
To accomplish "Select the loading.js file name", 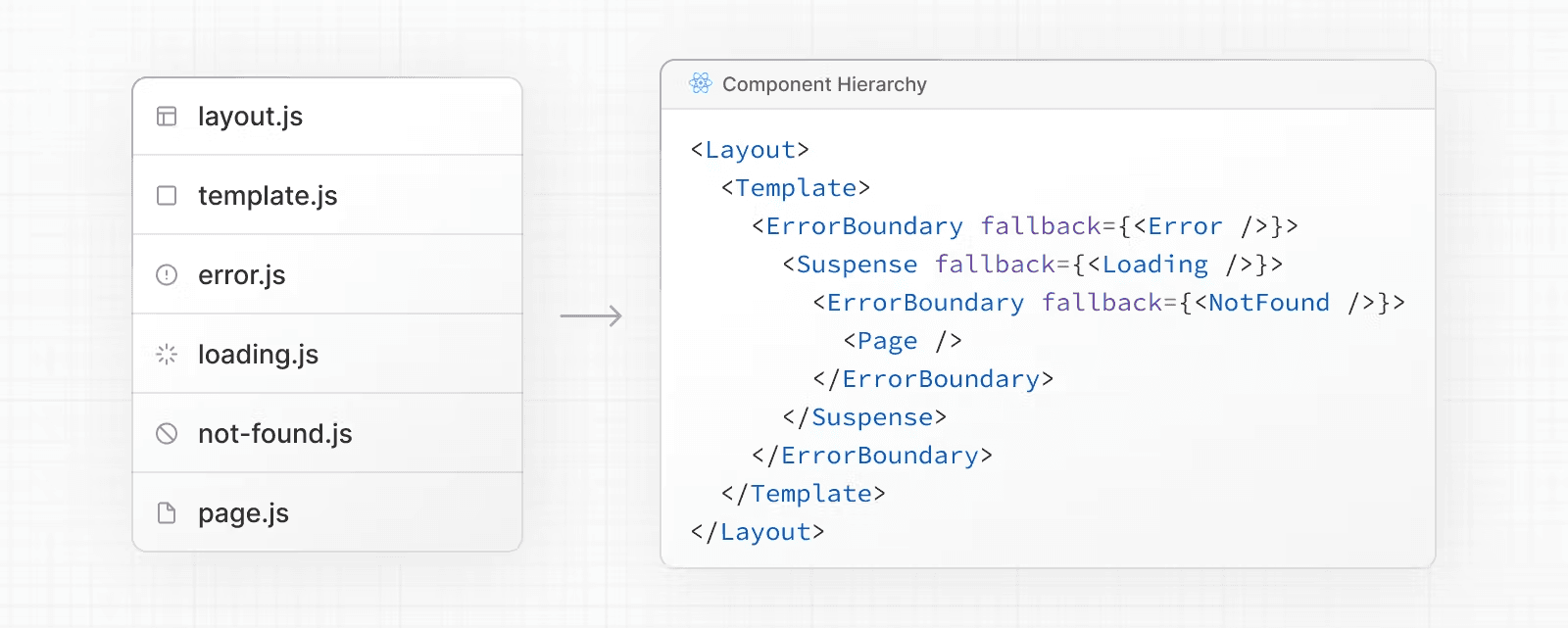I will (258, 355).
